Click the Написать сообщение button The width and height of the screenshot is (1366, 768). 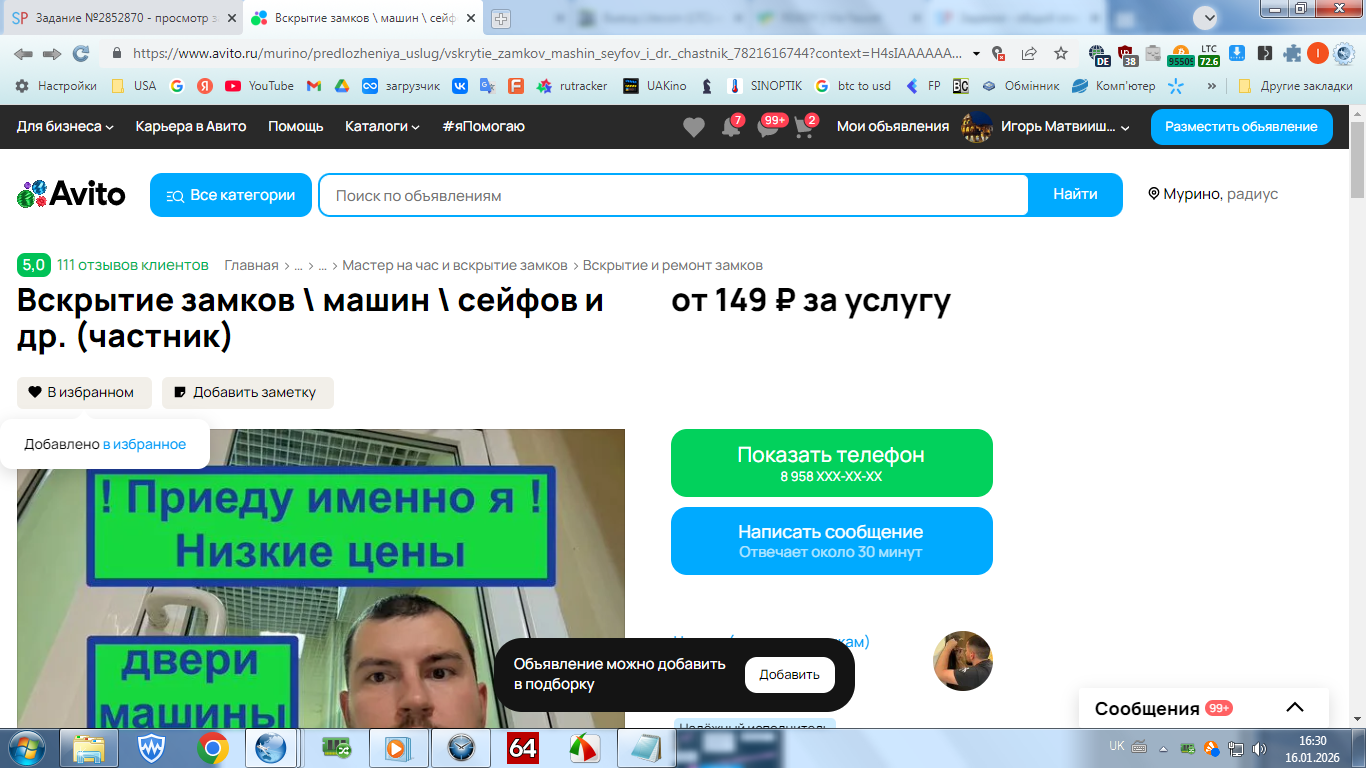pyautogui.click(x=832, y=541)
